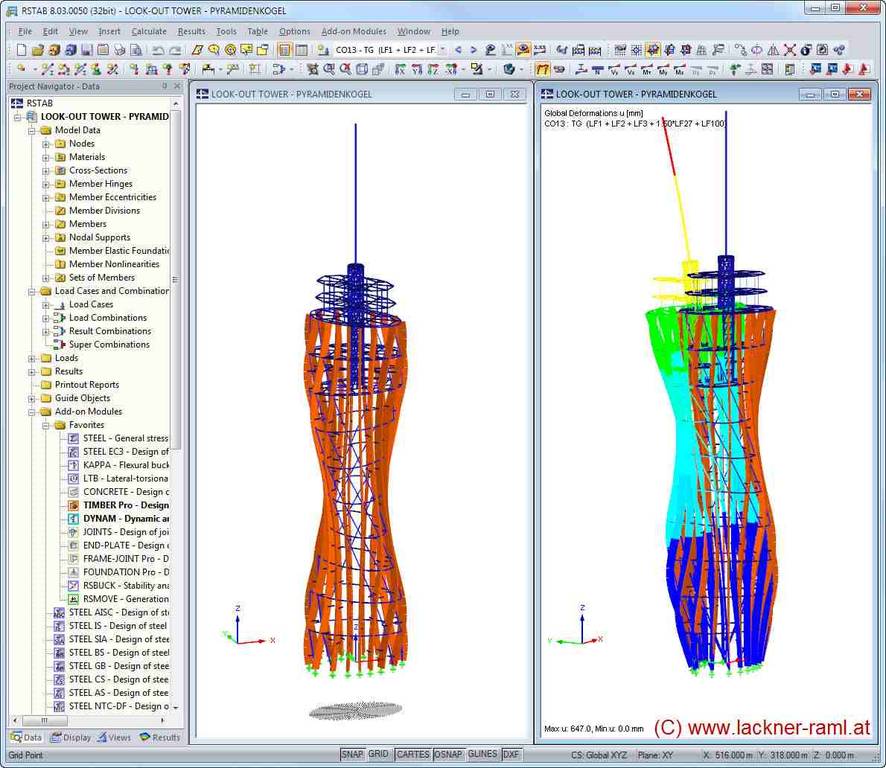
Task: Toggle CARTES in the status bar
Action: coord(412,754)
